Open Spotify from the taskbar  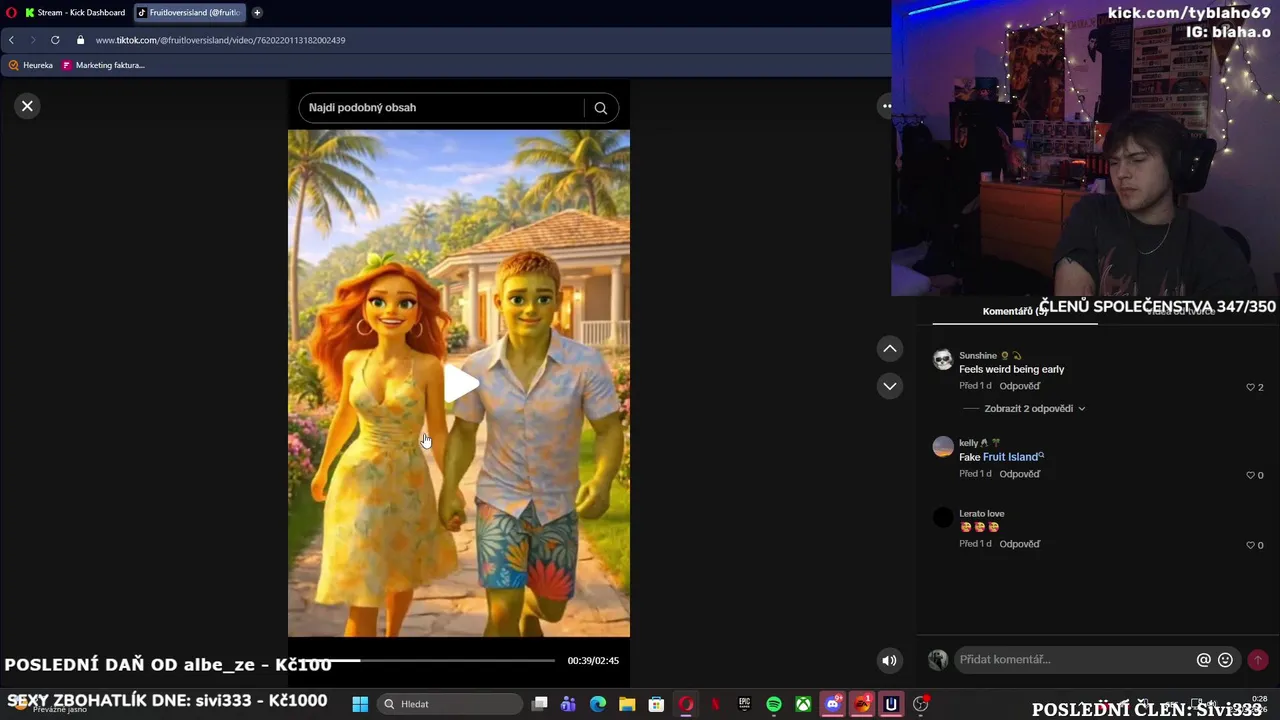click(x=774, y=704)
